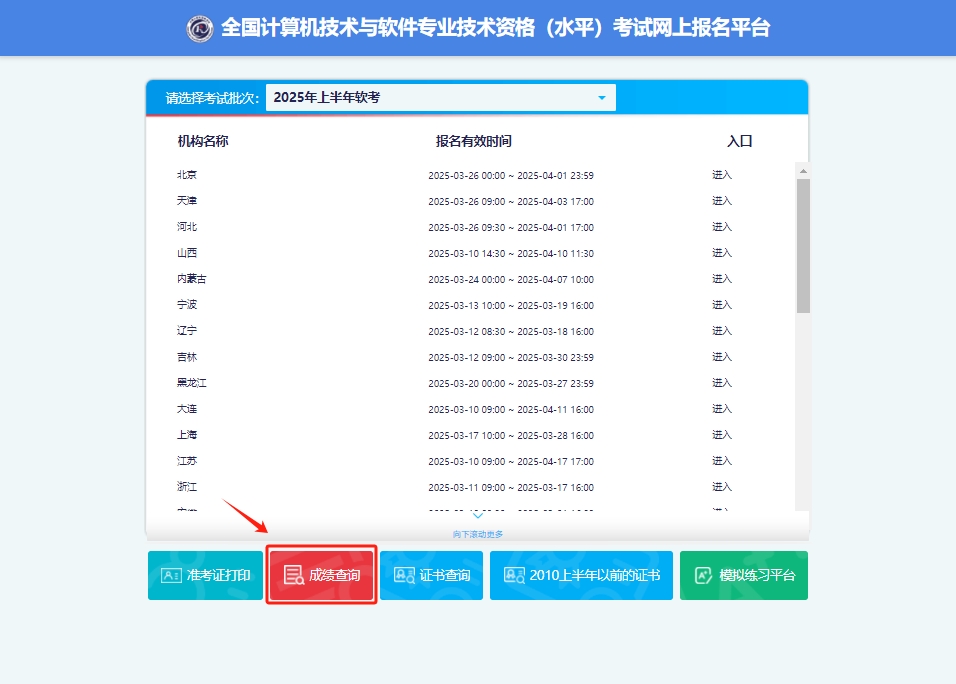Click the 机构名称 column header
The height and width of the screenshot is (684, 956).
[203, 141]
